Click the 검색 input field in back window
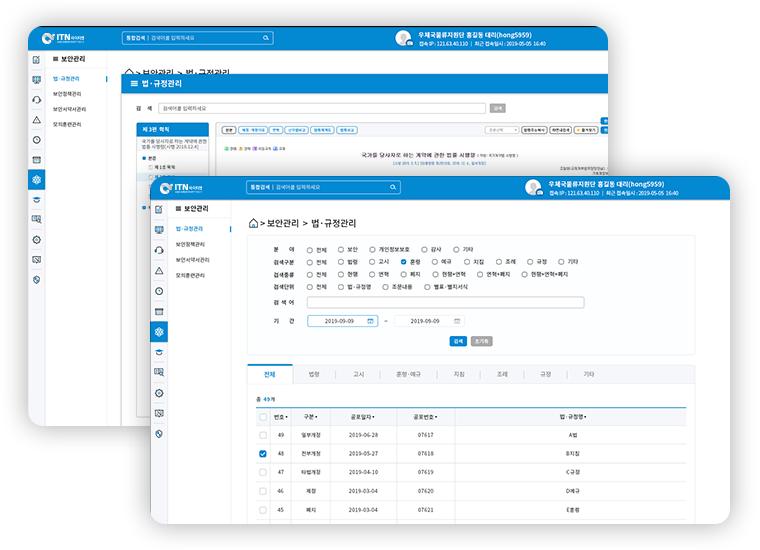Screen dimensions: 760x550 point(322,108)
